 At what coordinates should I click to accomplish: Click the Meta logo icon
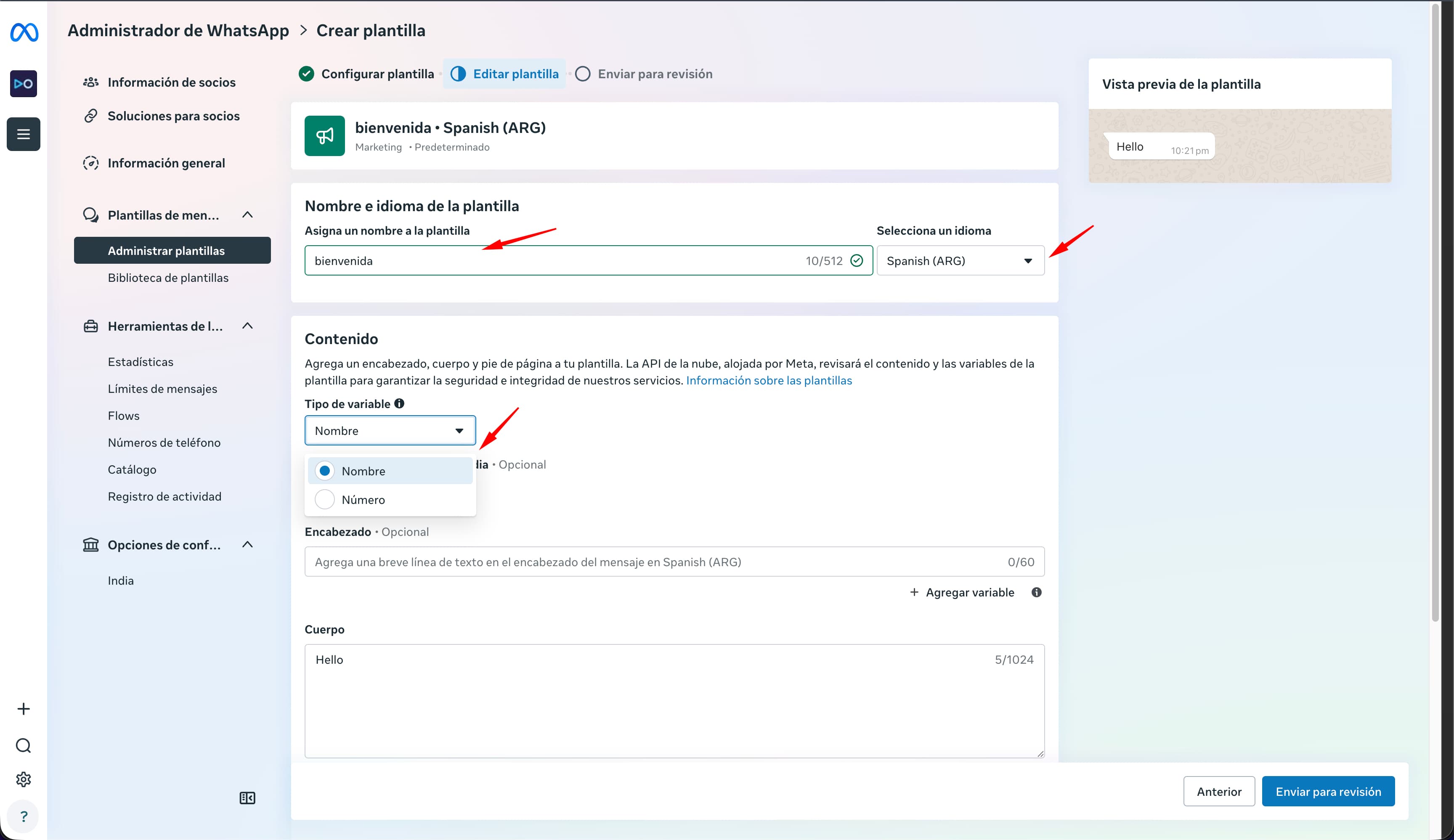[x=24, y=32]
